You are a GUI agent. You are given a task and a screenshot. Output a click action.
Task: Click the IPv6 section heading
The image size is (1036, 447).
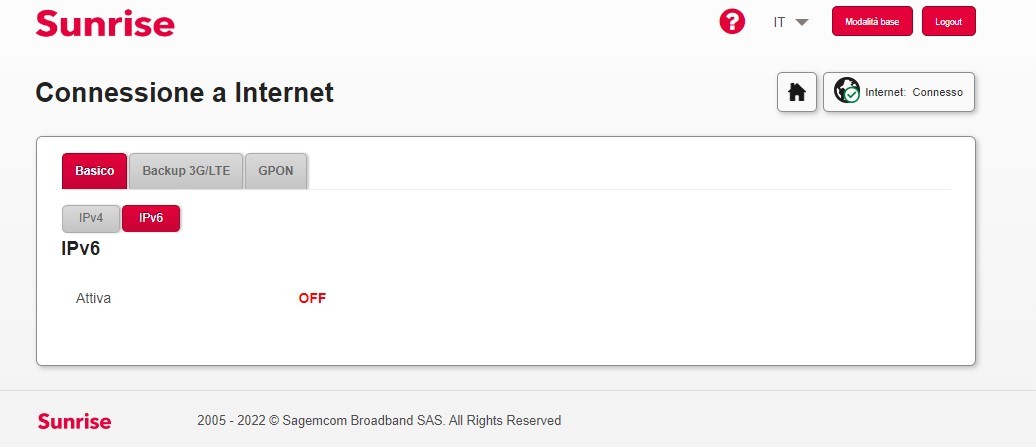[81, 248]
